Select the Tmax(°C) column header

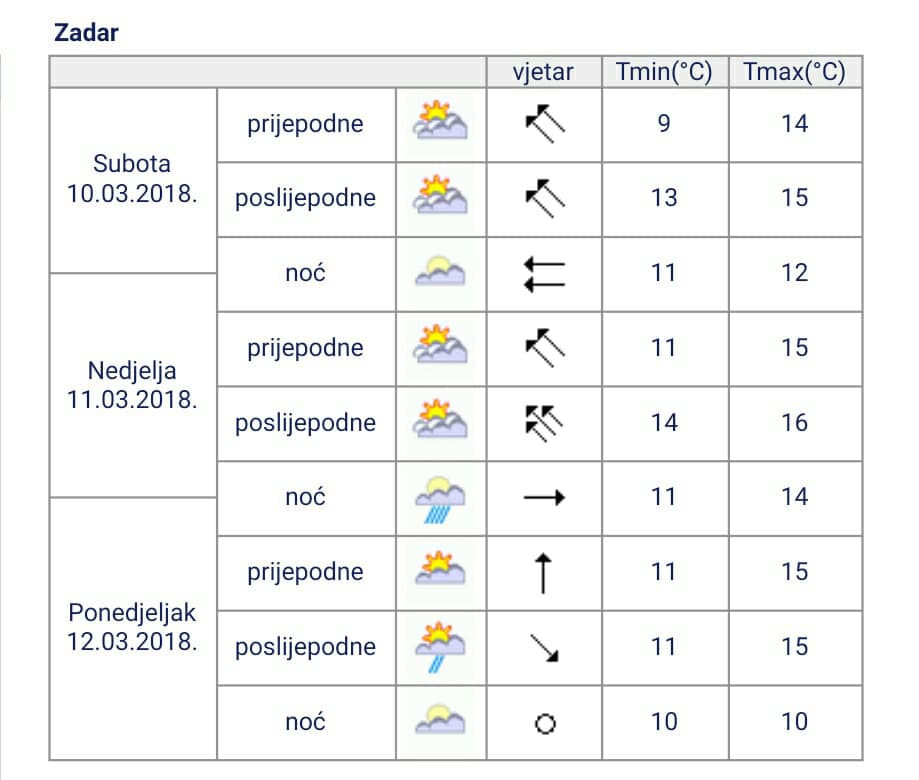point(794,72)
